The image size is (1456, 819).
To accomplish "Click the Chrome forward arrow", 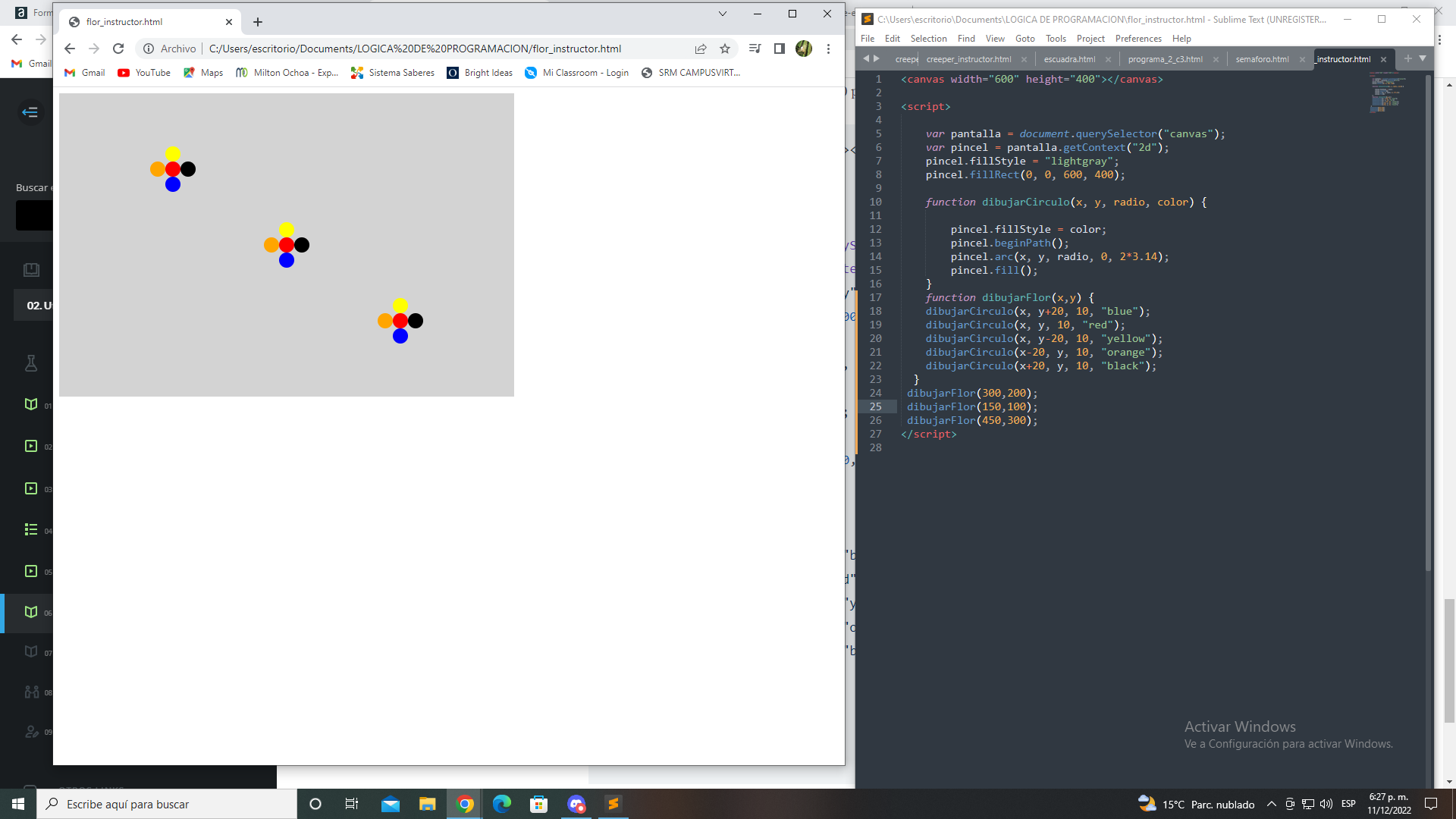I will click(x=94, y=49).
